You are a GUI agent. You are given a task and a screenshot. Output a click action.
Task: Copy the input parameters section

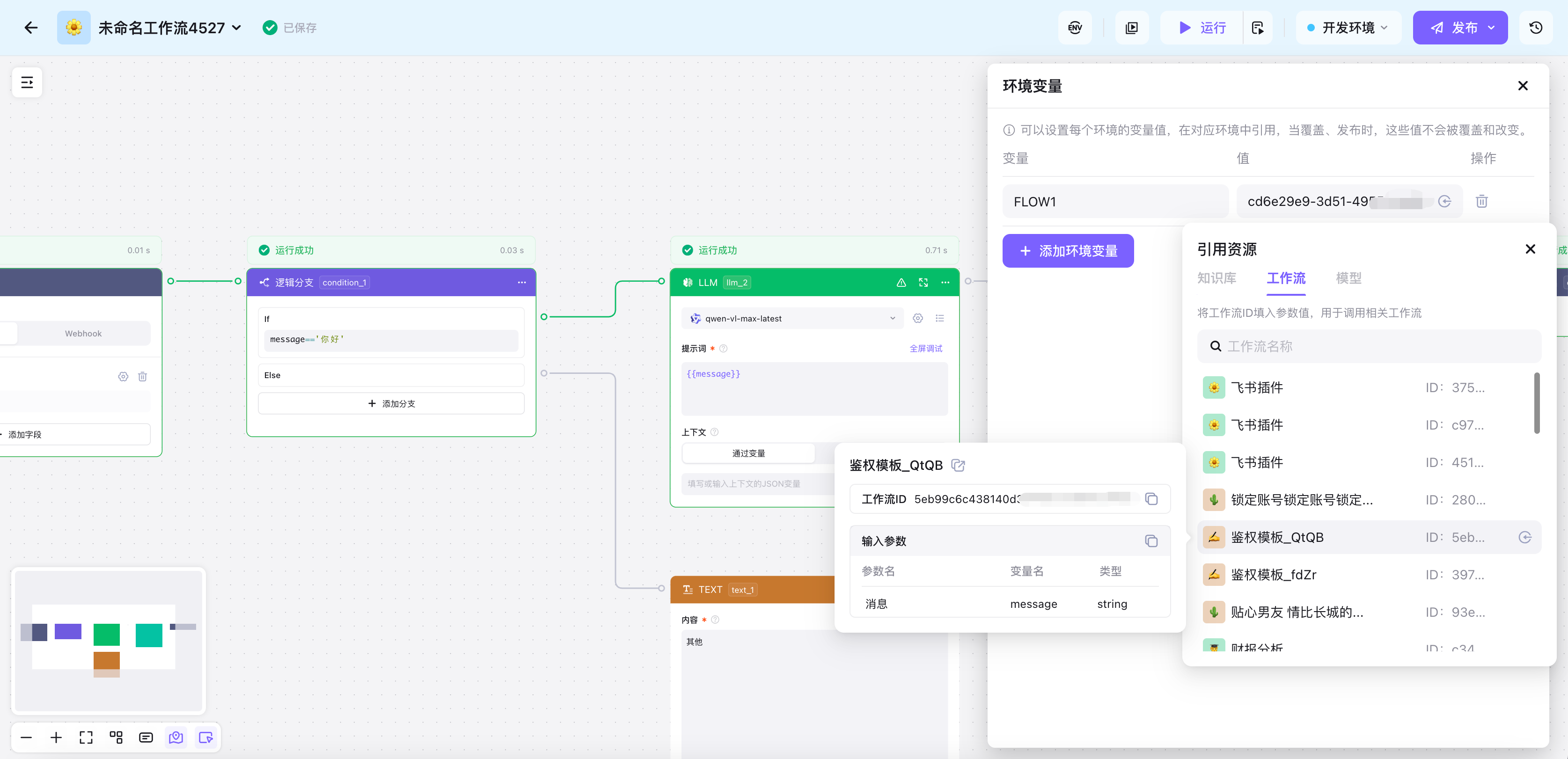pos(1151,541)
